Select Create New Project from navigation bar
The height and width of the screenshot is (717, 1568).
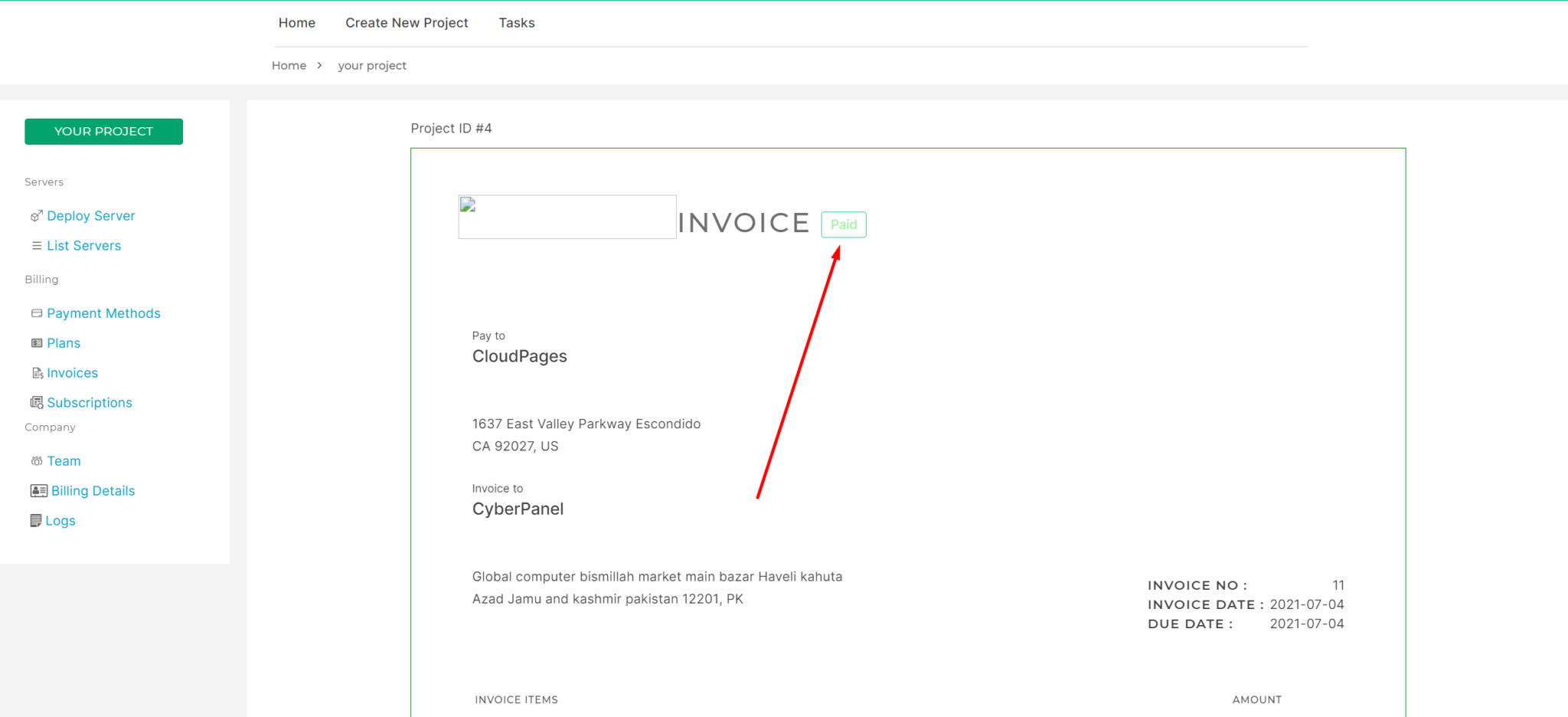407,22
